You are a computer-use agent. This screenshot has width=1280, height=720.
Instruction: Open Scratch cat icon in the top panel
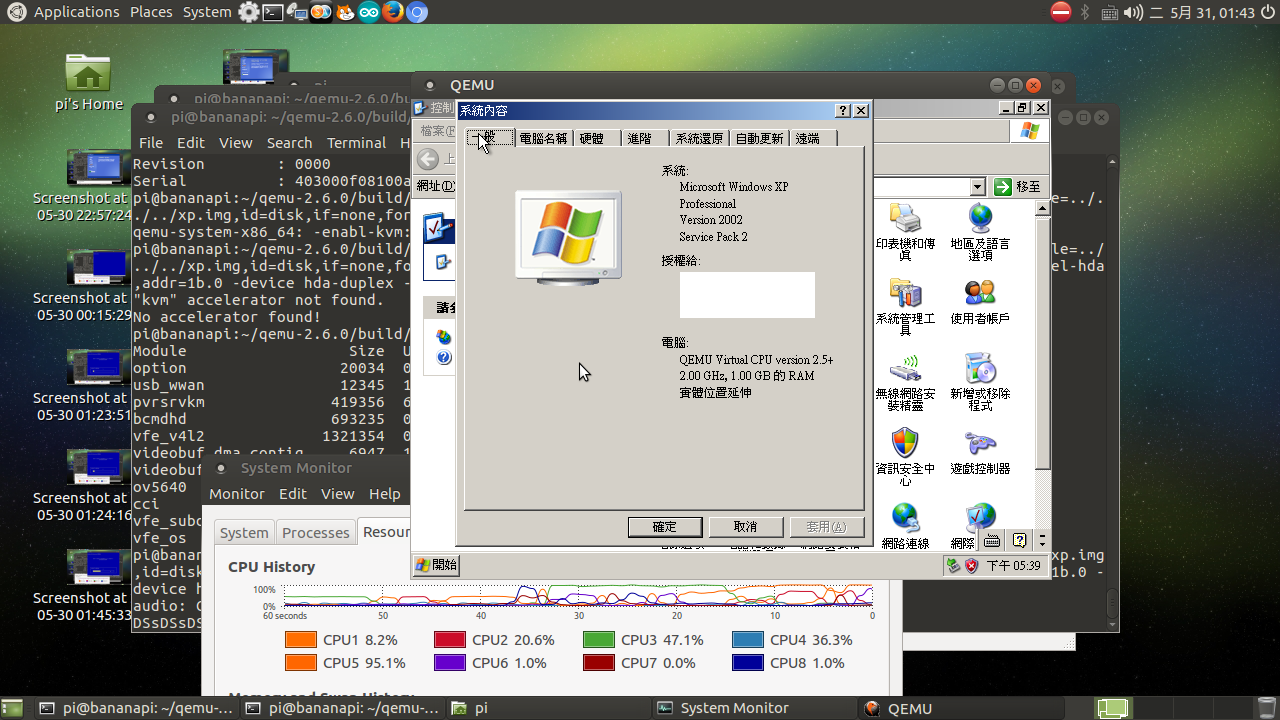coord(344,12)
